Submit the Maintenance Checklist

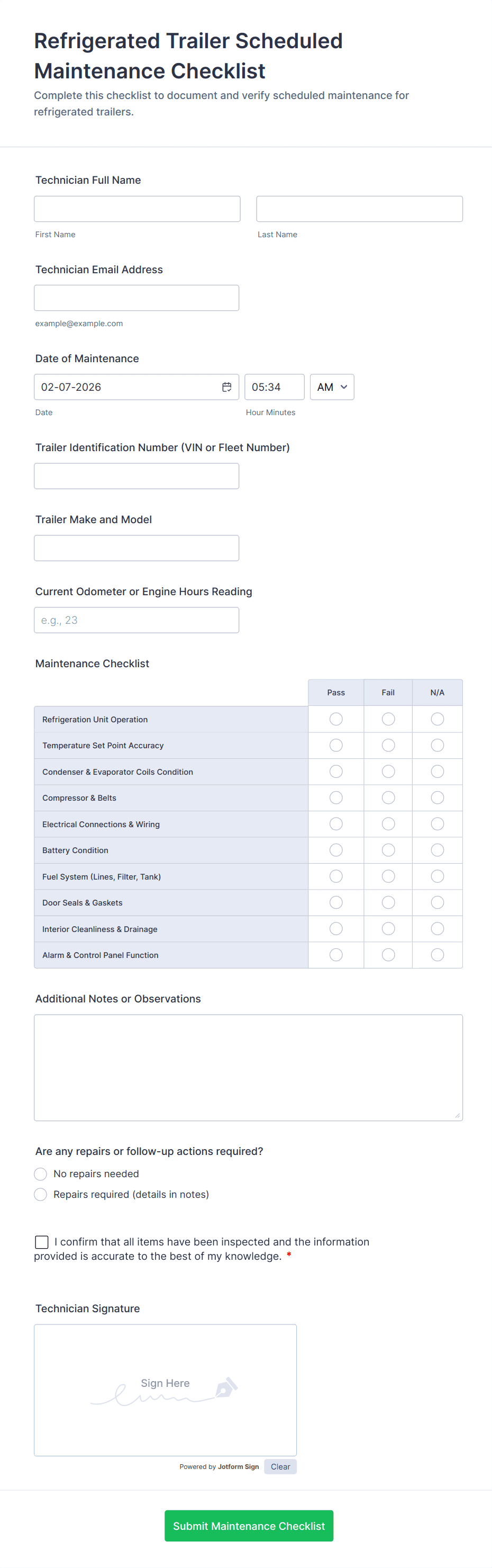pos(249,1526)
